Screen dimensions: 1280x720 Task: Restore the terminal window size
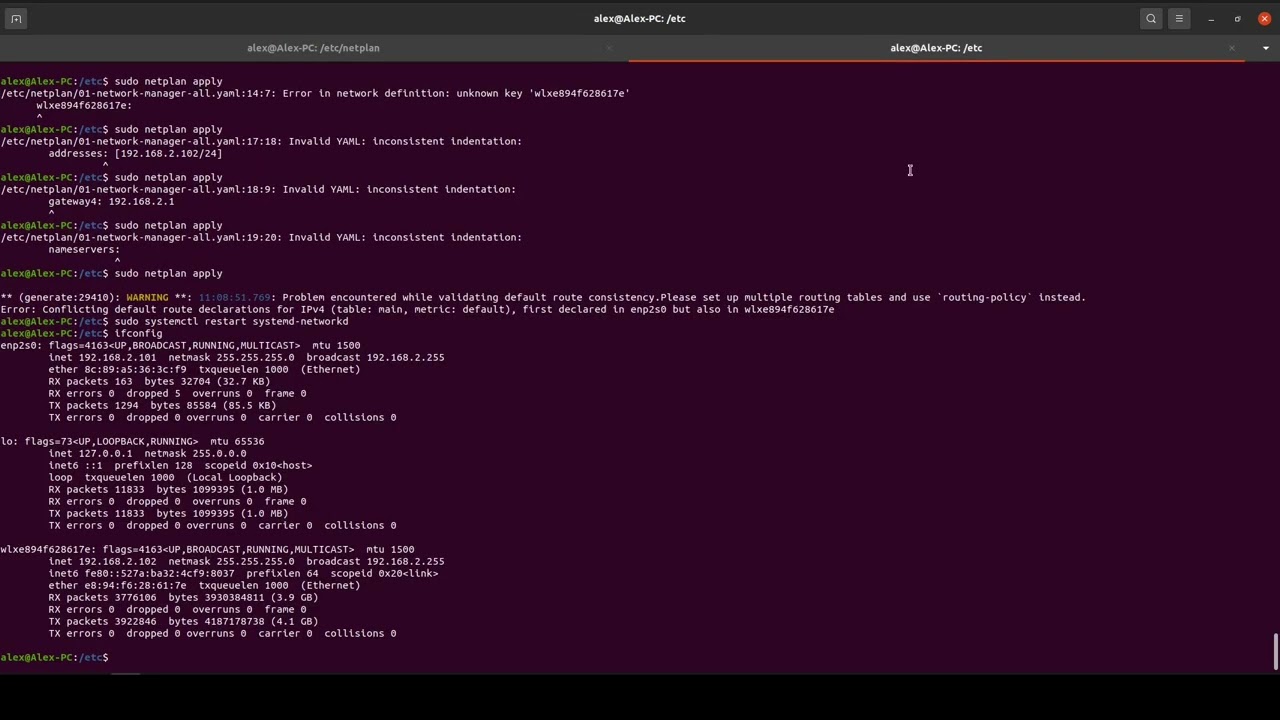1238,19
